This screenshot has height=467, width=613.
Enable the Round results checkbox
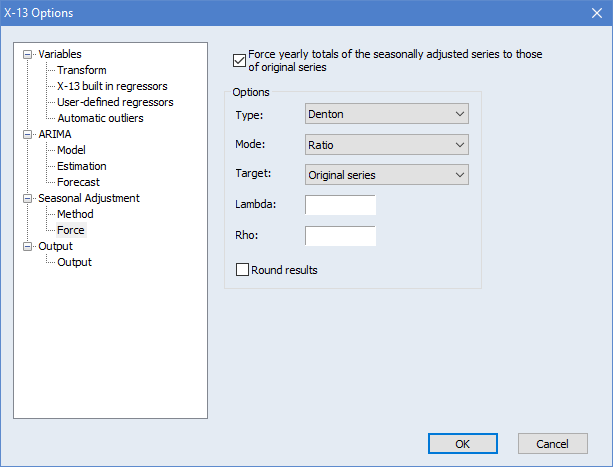click(242, 269)
